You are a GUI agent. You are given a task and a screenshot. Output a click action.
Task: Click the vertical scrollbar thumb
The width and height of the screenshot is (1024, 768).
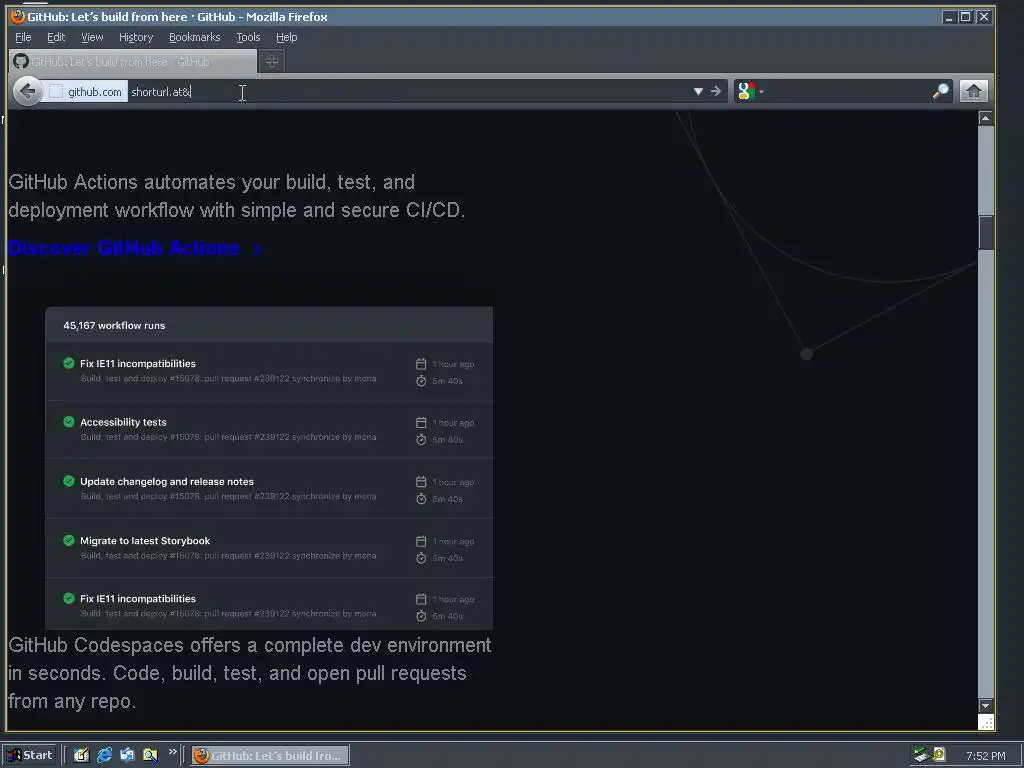(985, 232)
